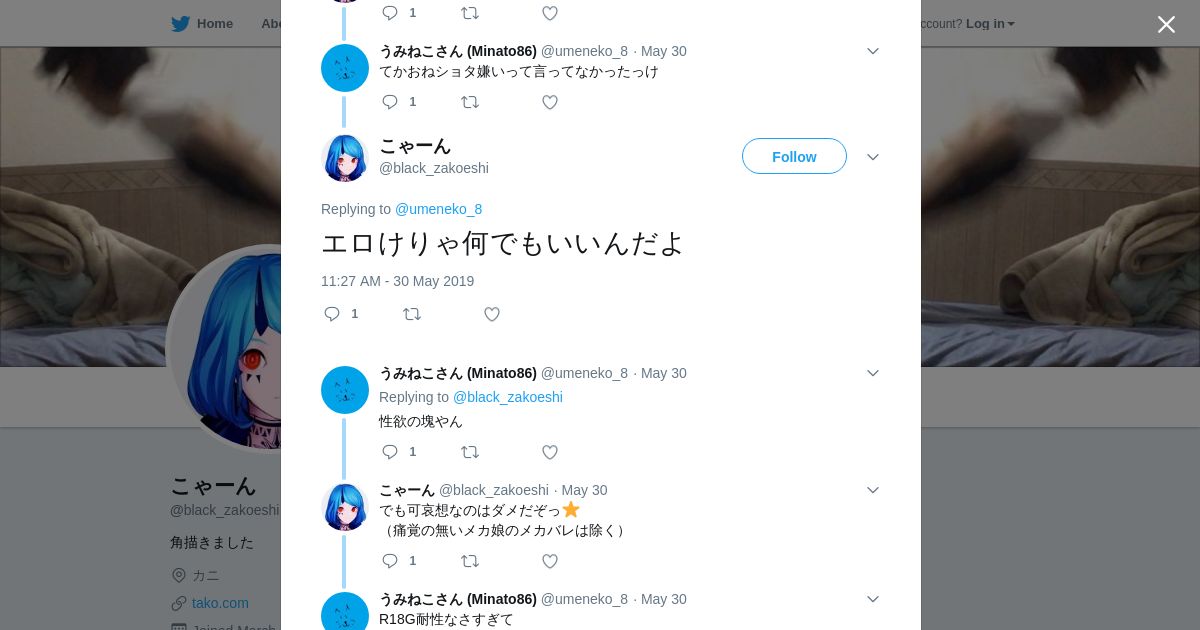Screen dimensions: 1200x630
Task: Retweet the 性欲の塊やん reply
Action: (x=470, y=452)
